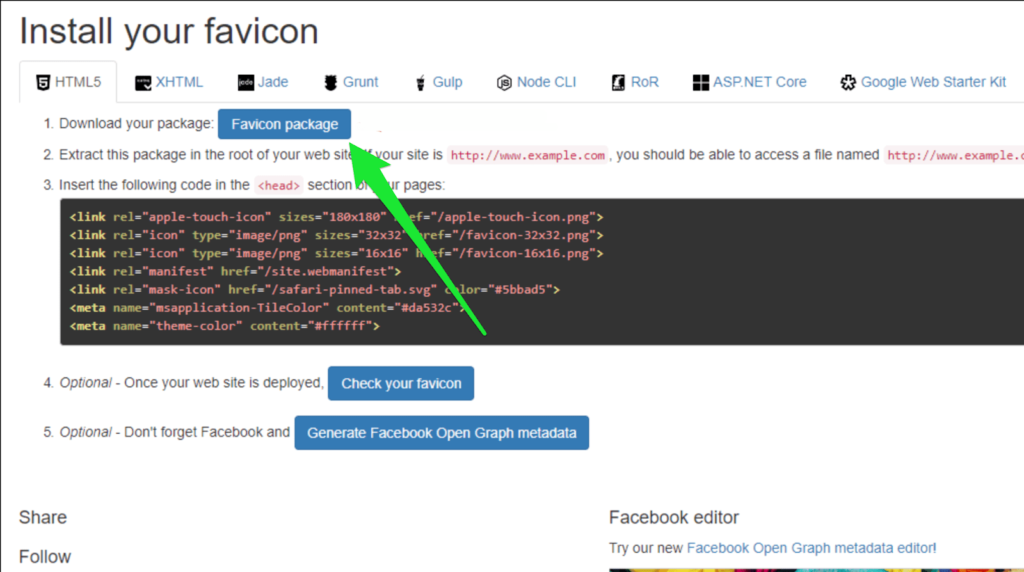Click the Node CLI hexagon icon
This screenshot has height=572, width=1024.
[x=504, y=82]
